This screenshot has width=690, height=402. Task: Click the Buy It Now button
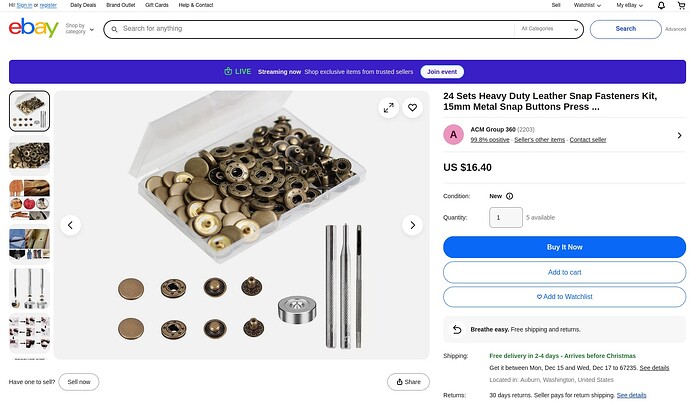tap(564, 247)
